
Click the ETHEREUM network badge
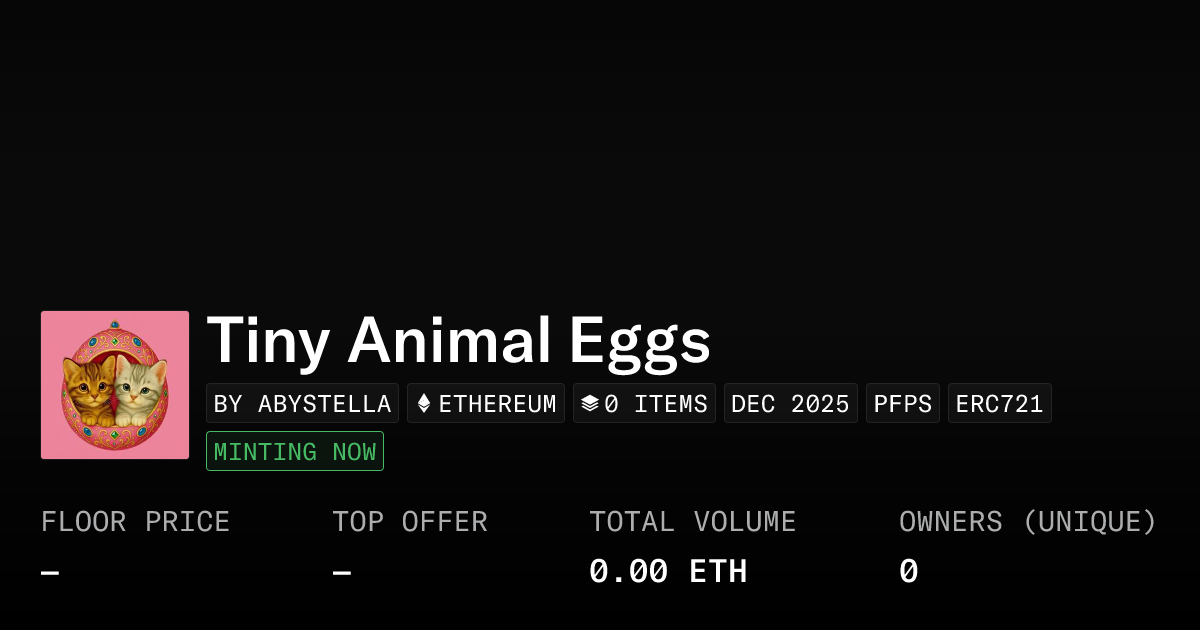pos(486,403)
